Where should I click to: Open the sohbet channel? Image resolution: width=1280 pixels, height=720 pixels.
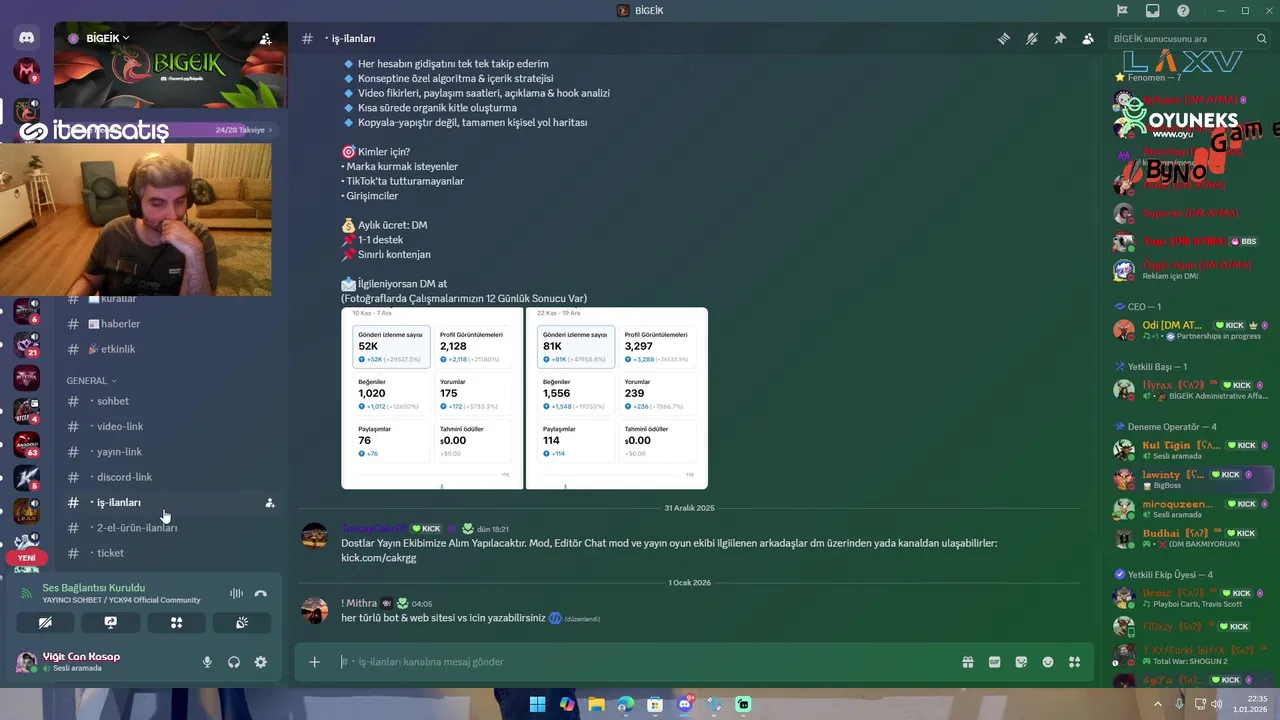[x=170, y=401]
